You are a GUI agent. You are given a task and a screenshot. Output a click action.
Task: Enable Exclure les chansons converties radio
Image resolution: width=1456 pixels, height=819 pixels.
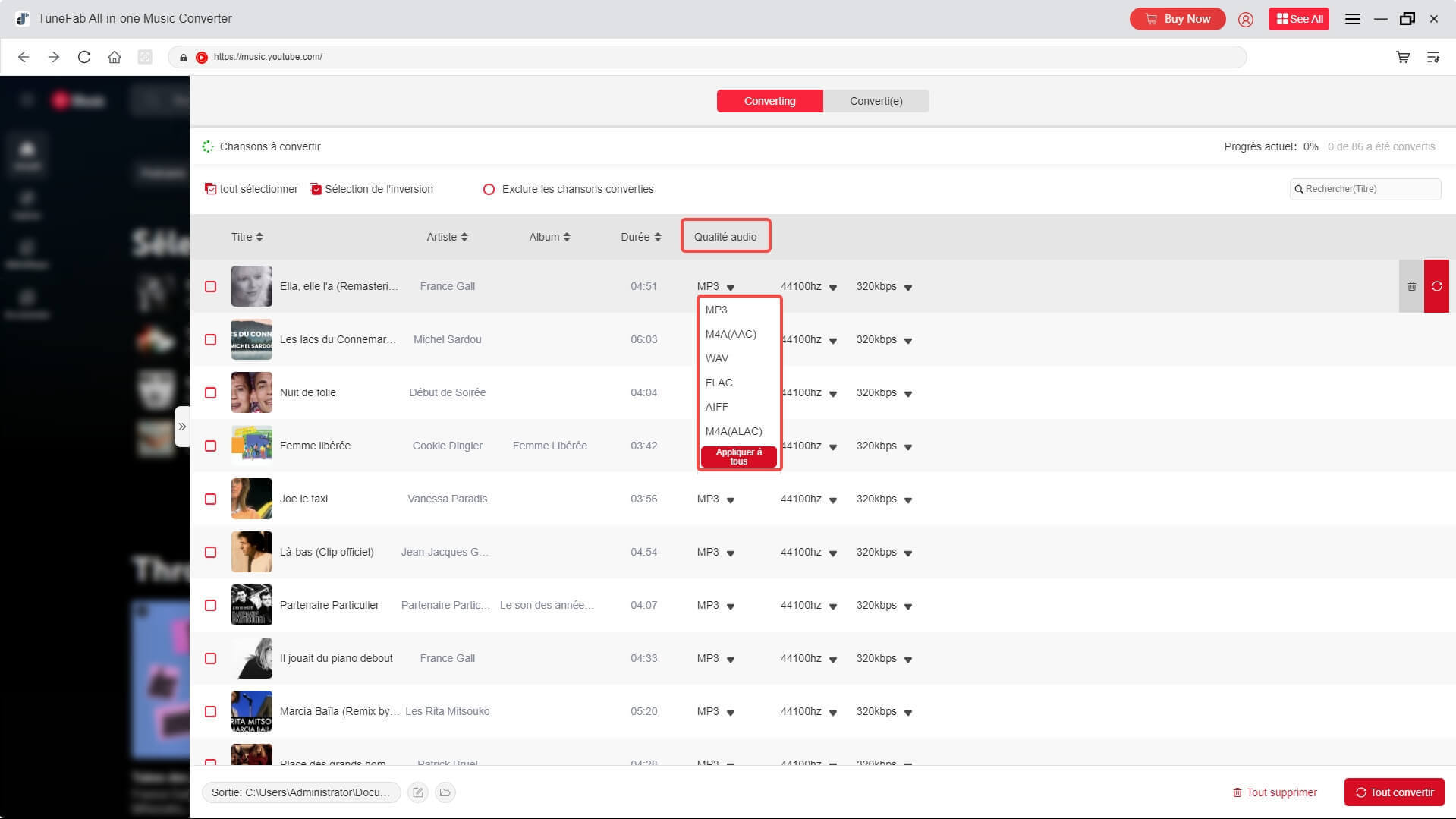(489, 189)
